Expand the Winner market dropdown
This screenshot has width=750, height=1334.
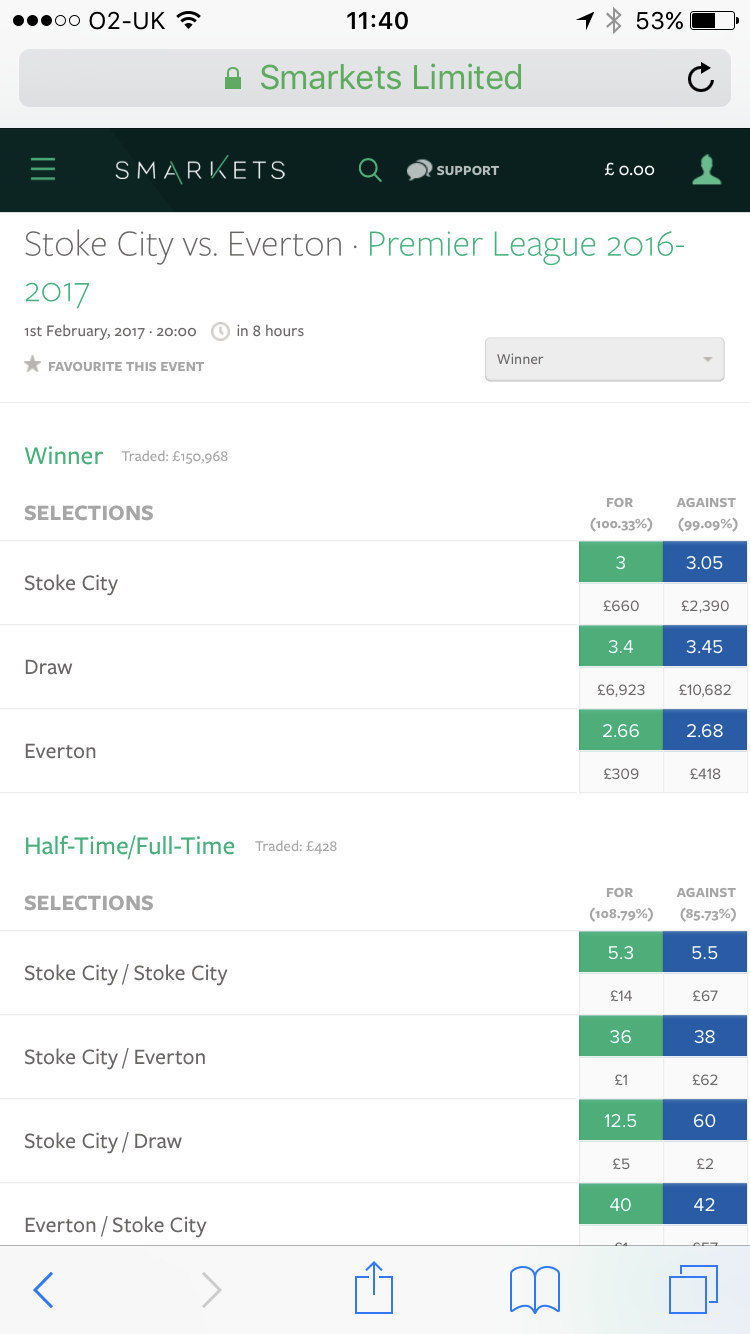tap(604, 359)
